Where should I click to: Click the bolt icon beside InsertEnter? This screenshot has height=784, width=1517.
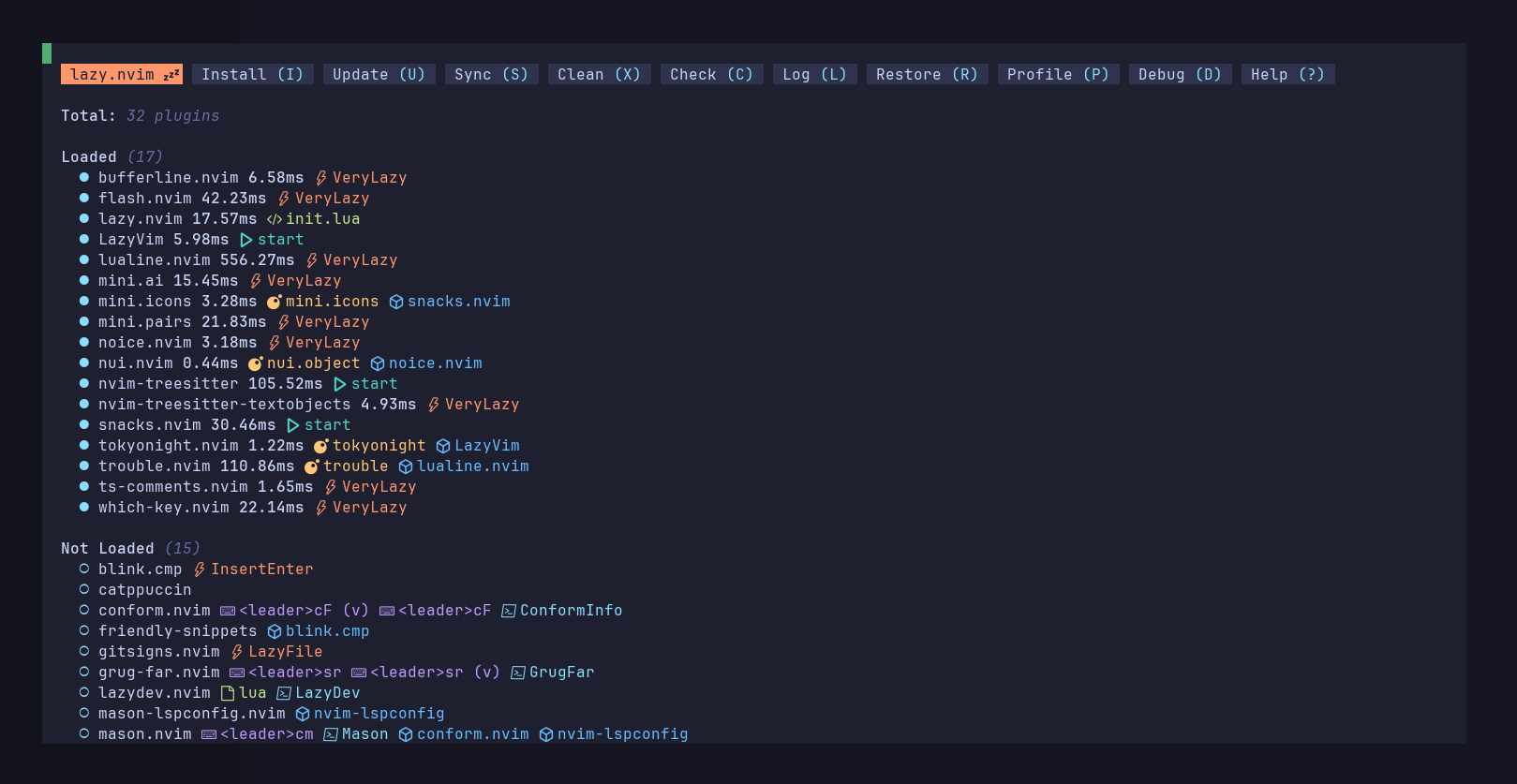[x=200, y=570]
